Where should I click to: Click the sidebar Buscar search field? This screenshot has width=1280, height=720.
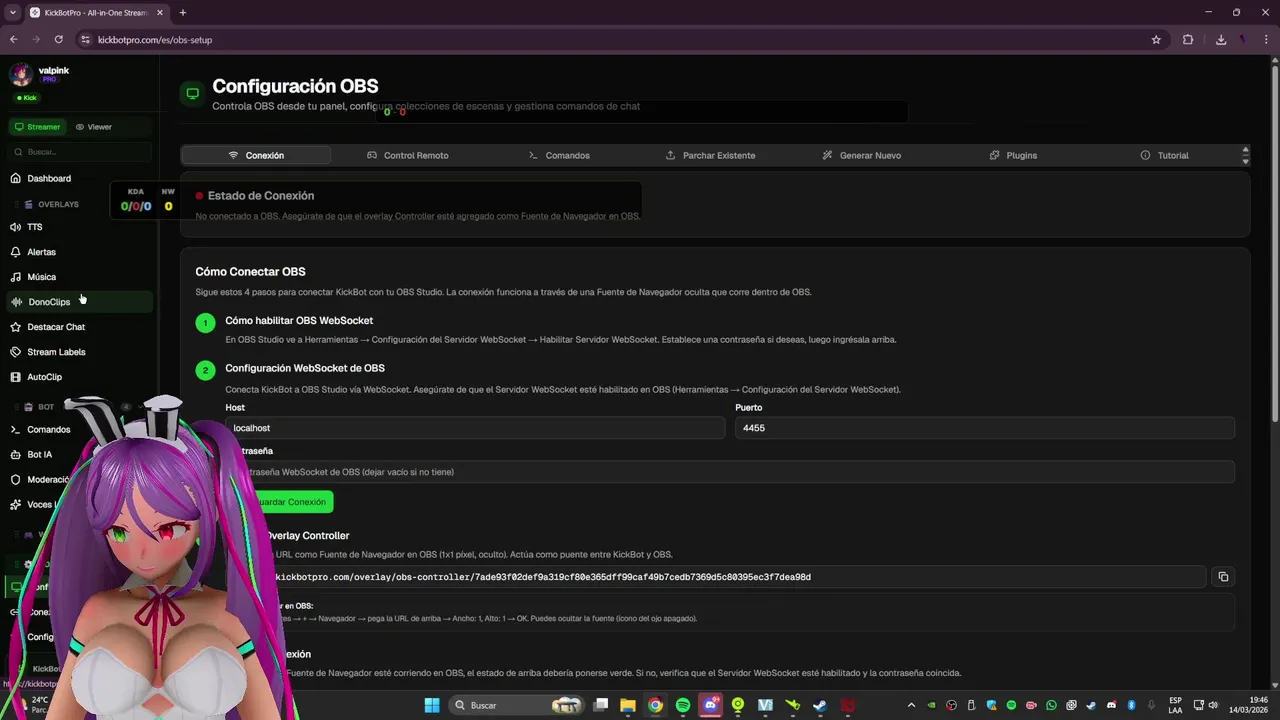coord(80,152)
